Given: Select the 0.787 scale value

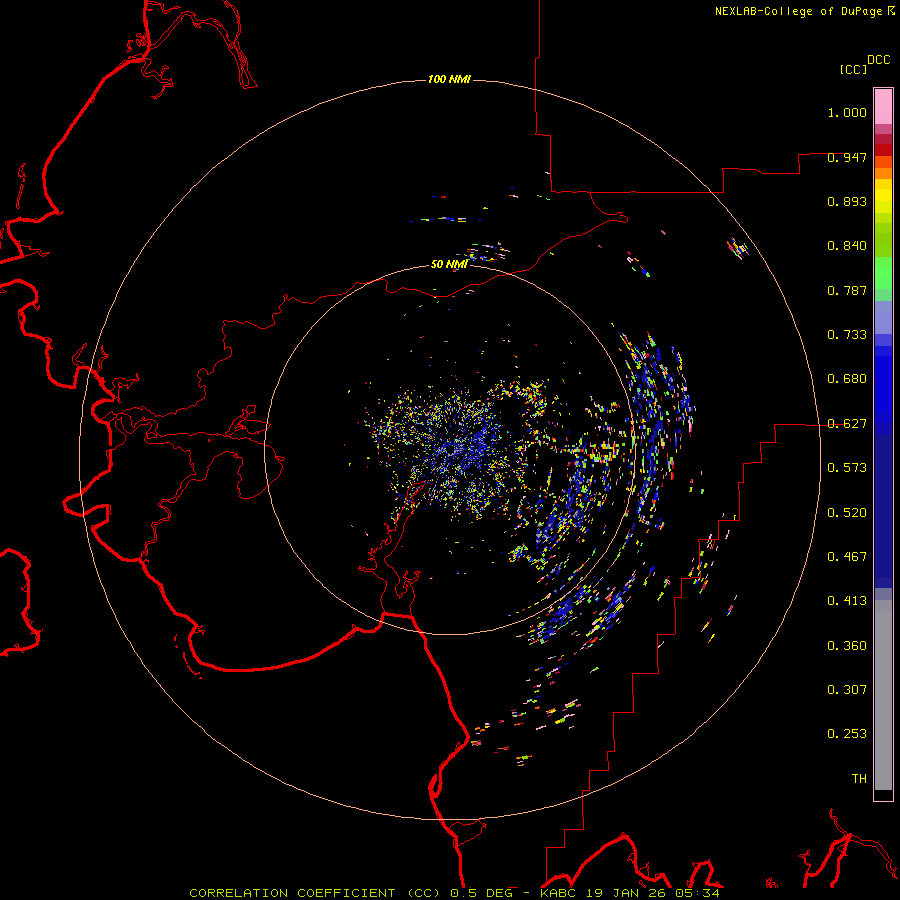Looking at the screenshot, I should pos(847,290).
